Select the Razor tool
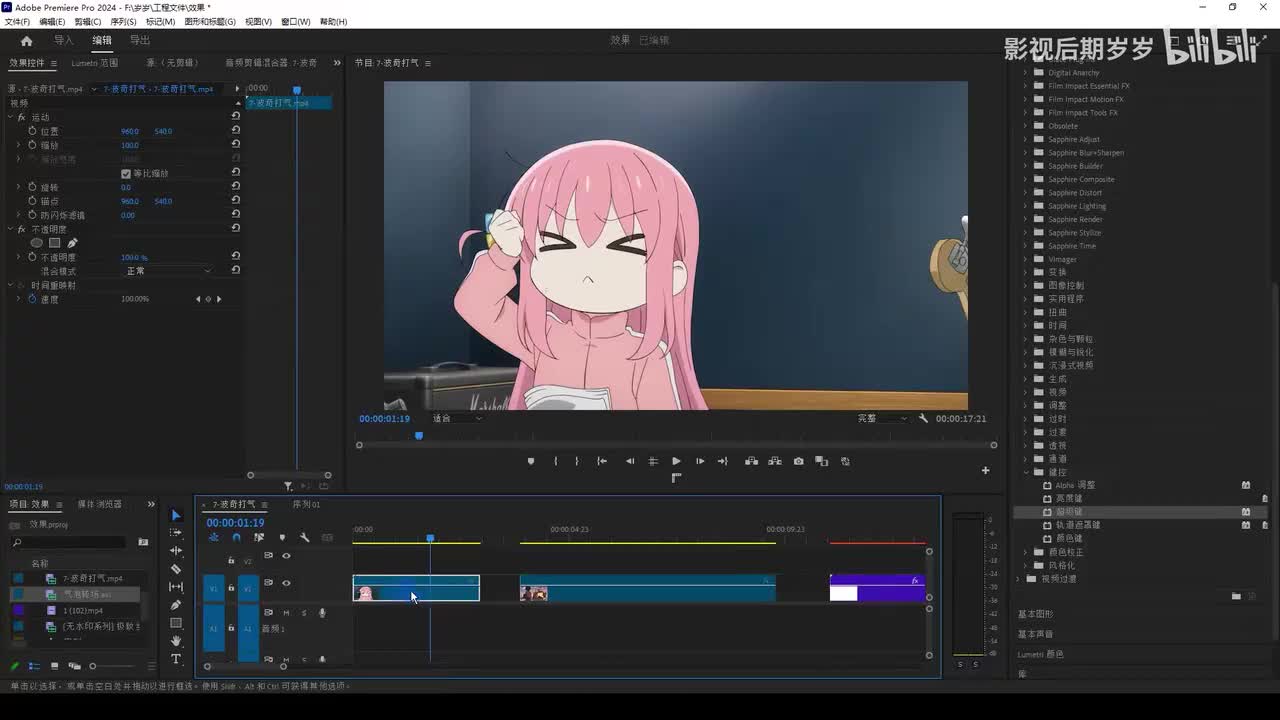The width and height of the screenshot is (1280, 720). 176,569
